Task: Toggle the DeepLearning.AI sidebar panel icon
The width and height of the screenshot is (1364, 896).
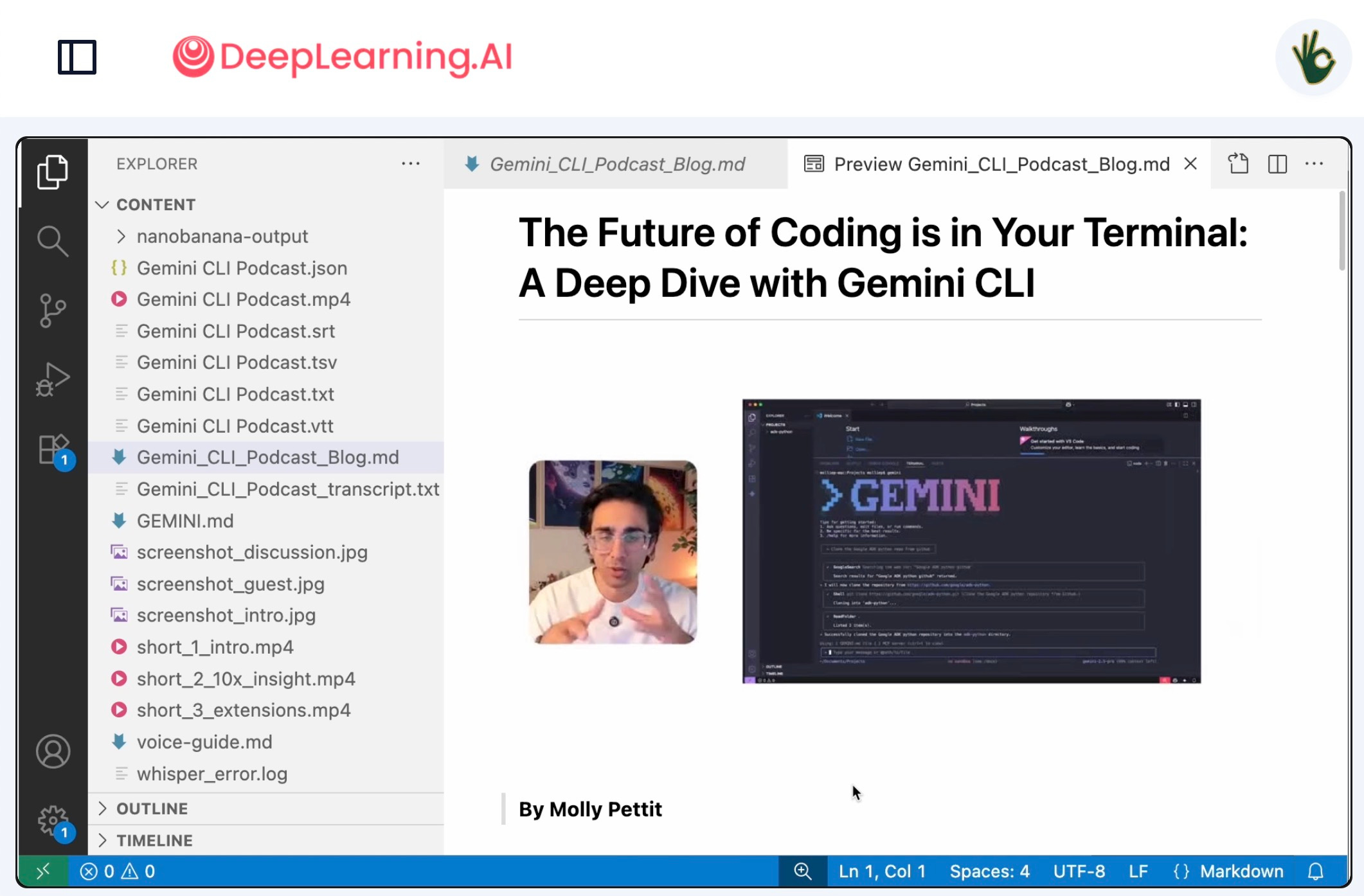Action: (77, 57)
